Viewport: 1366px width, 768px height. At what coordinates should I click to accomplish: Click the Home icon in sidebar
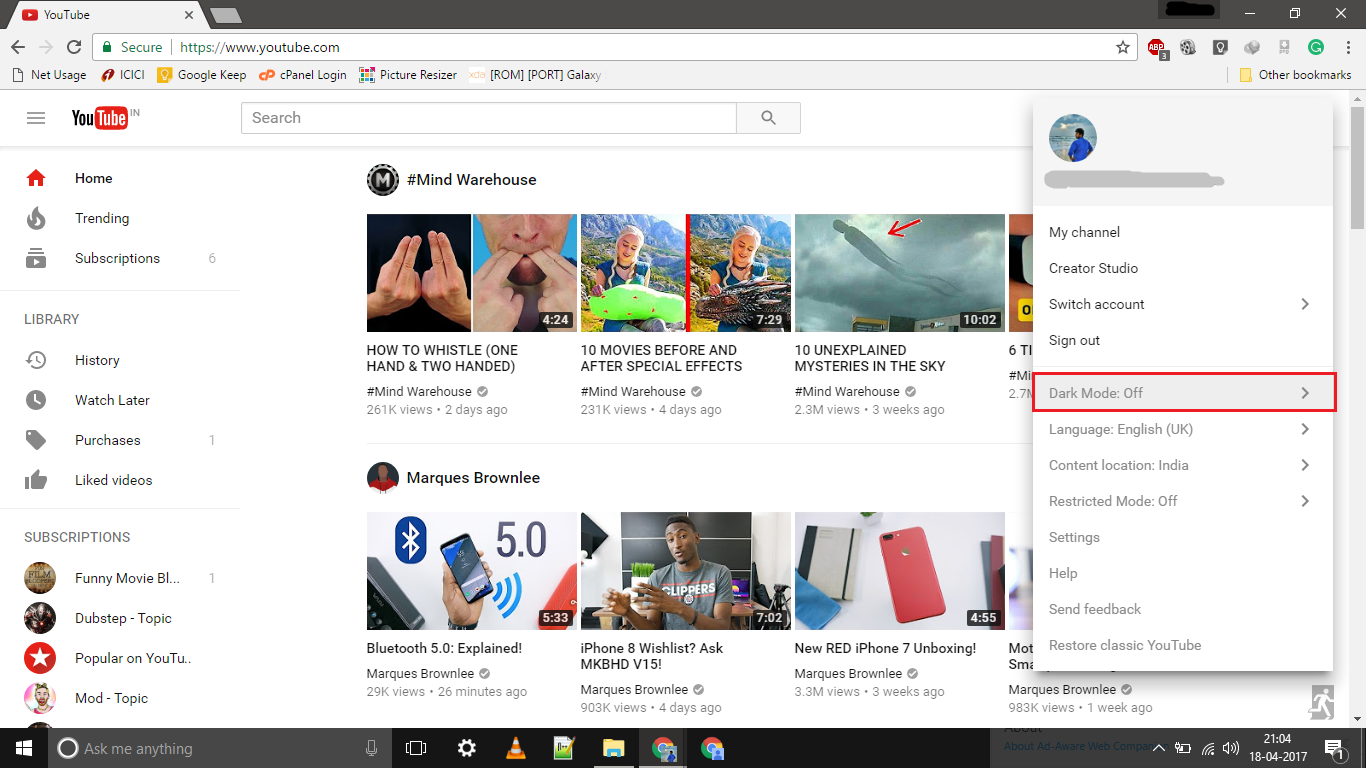point(36,178)
